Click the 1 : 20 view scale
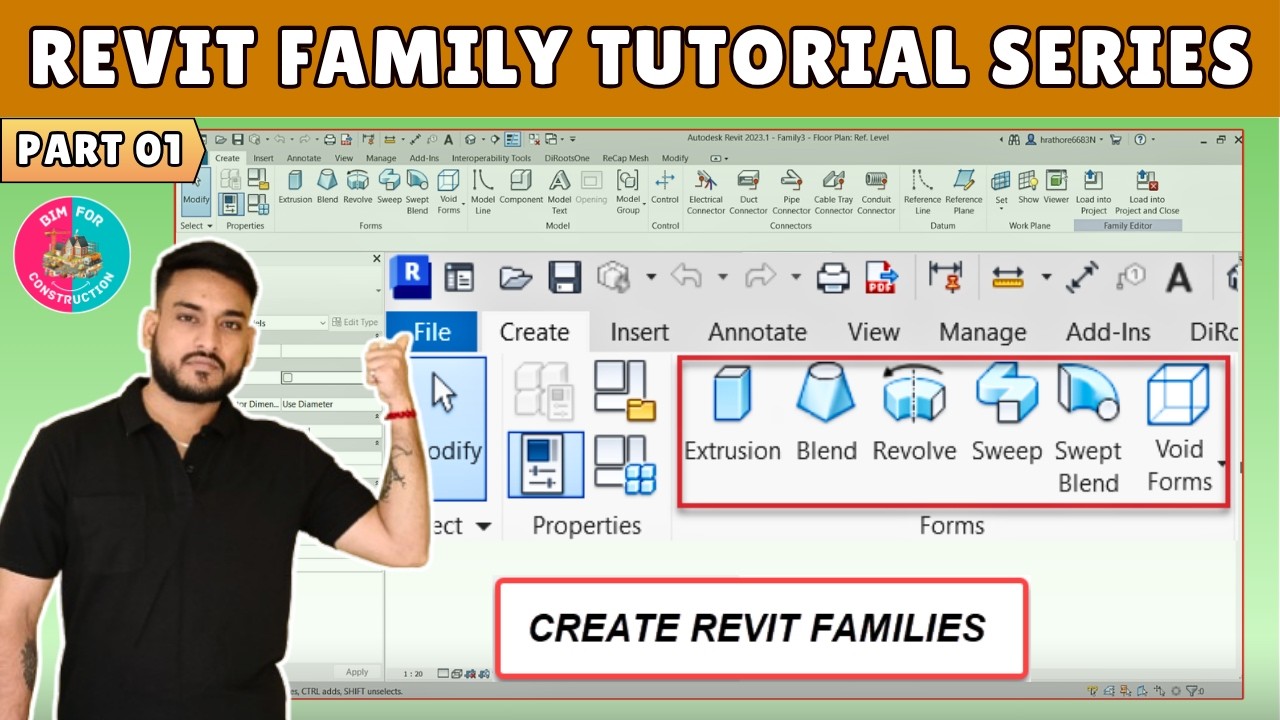This screenshot has width=1280, height=720. [x=412, y=674]
